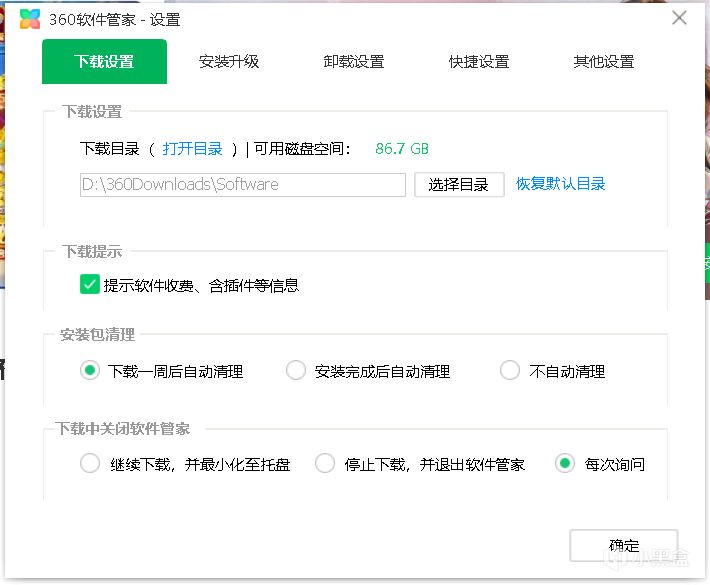This screenshot has width=710, height=585.
Task: Select the 每次询问 radio option
Action: (565, 464)
